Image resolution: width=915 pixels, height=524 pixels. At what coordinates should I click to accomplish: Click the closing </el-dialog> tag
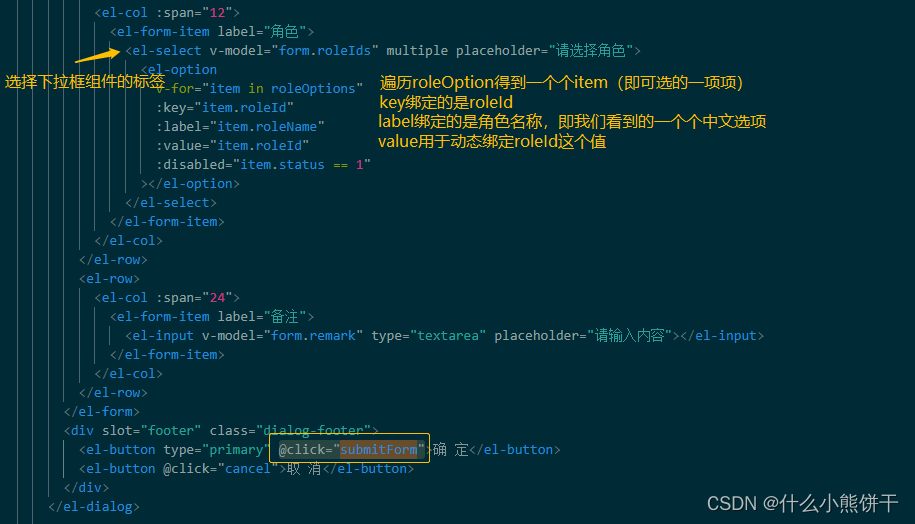(x=94, y=507)
